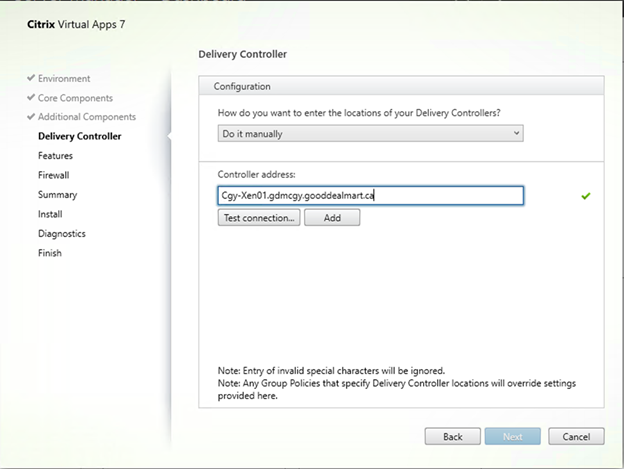Proceed with the Next button
624x469 pixels.
[x=513, y=437]
